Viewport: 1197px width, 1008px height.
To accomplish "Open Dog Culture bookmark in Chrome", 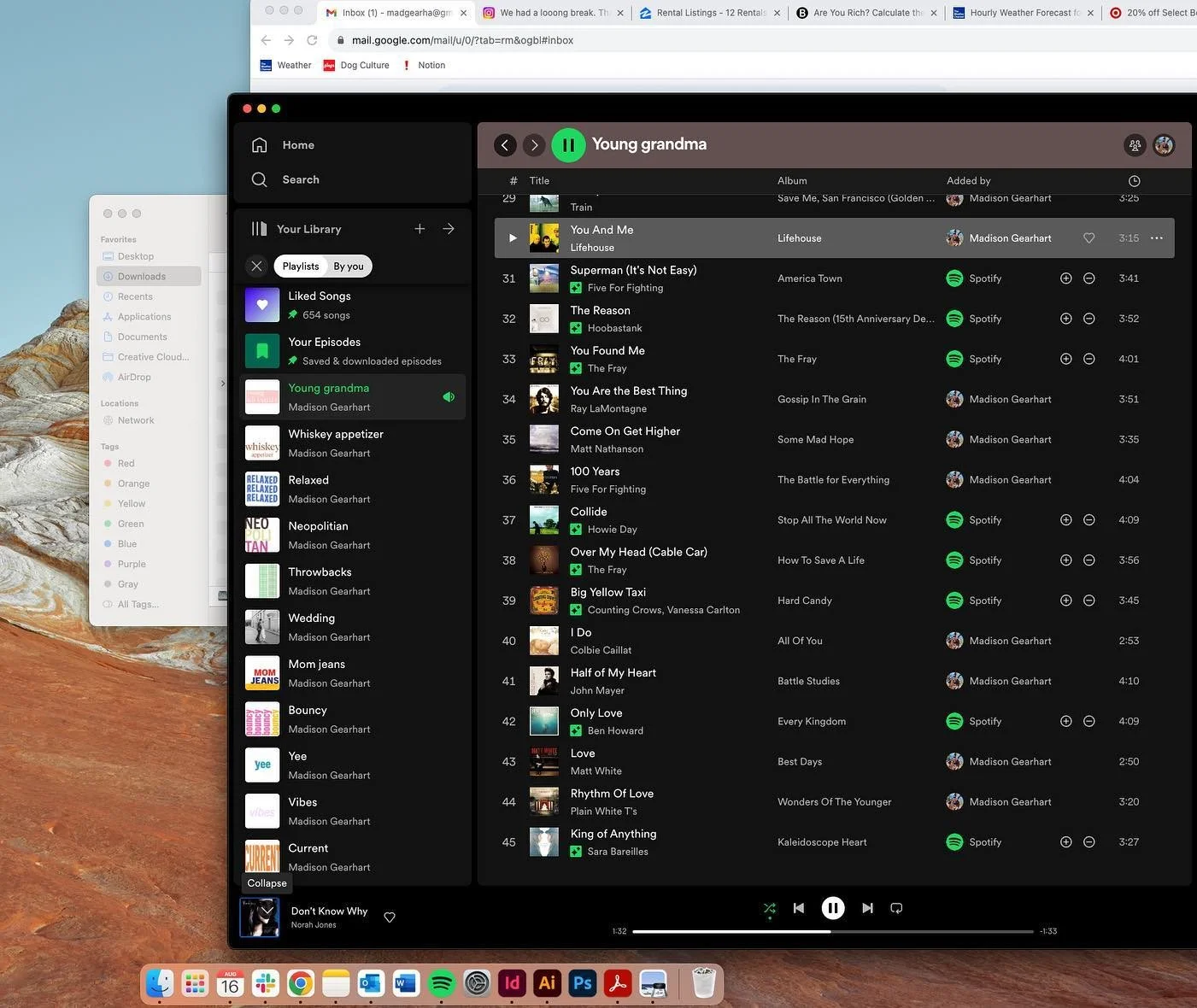I will (x=356, y=65).
